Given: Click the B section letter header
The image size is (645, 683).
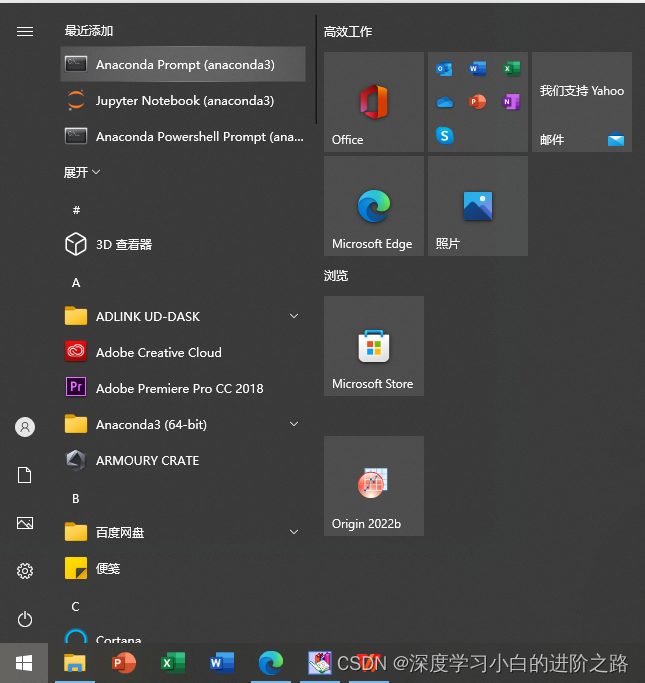Looking at the screenshot, I should pos(76,499).
